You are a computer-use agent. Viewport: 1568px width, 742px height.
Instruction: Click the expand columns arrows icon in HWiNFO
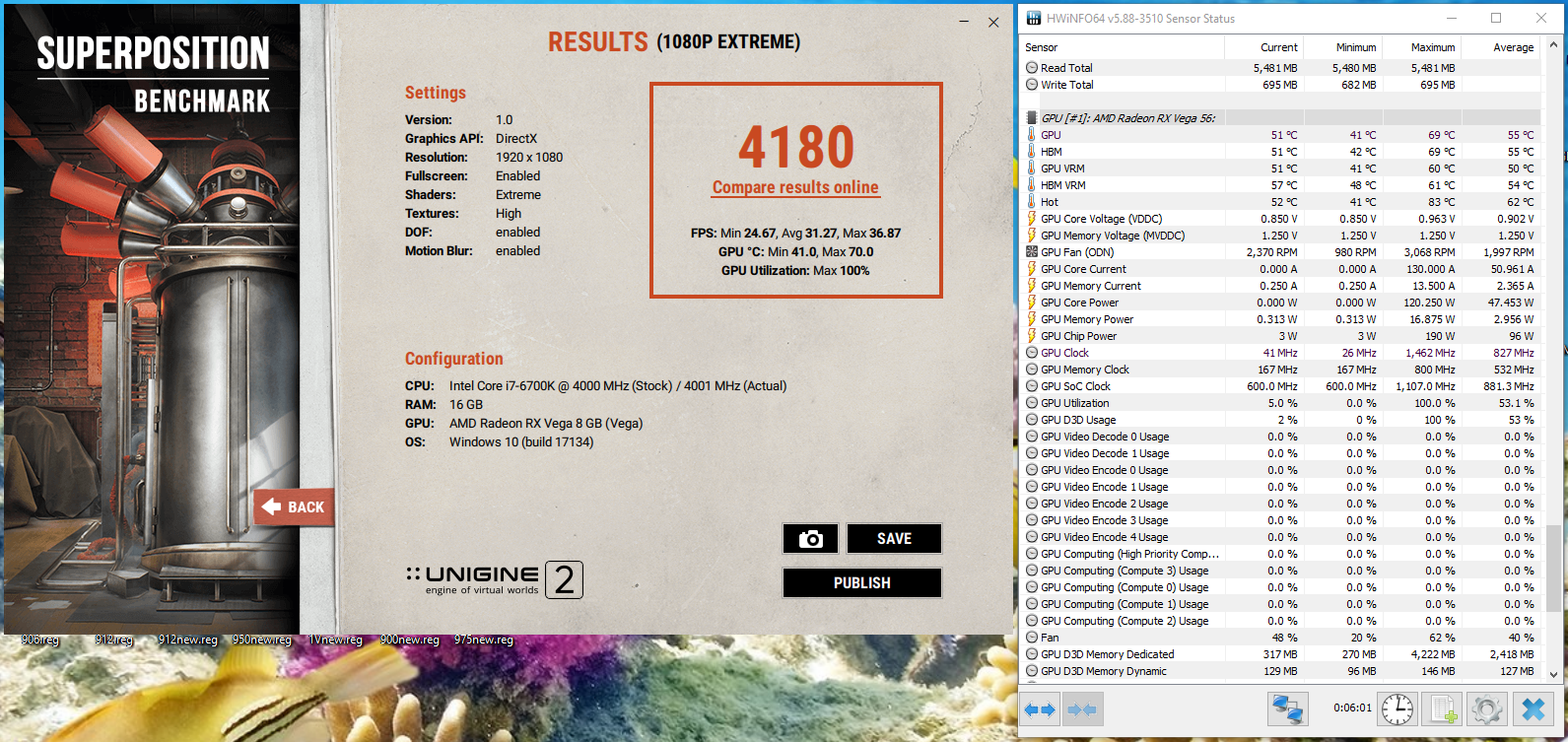coord(1040,708)
